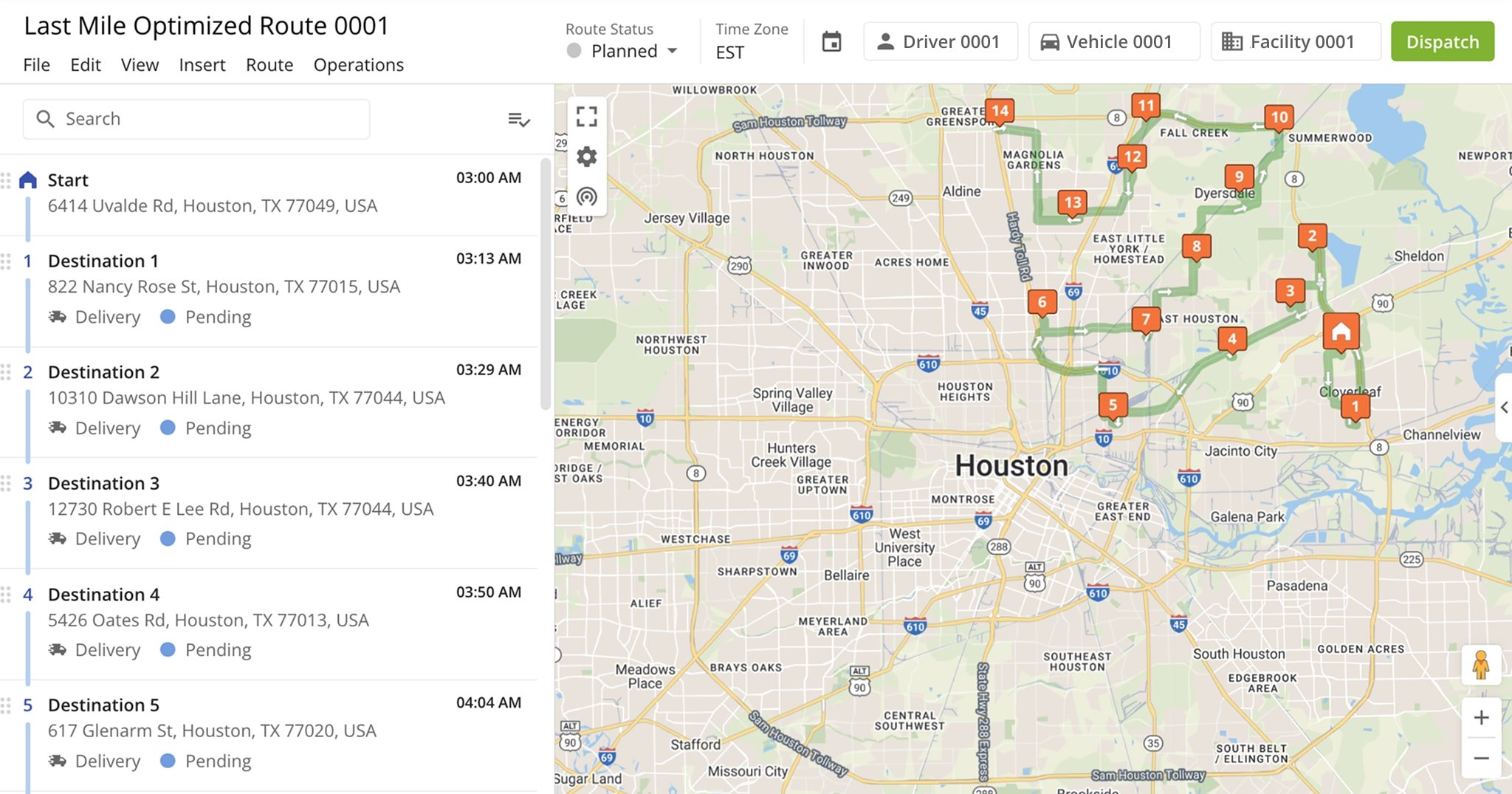
Task: Click the Dispatch button
Action: tap(1443, 41)
